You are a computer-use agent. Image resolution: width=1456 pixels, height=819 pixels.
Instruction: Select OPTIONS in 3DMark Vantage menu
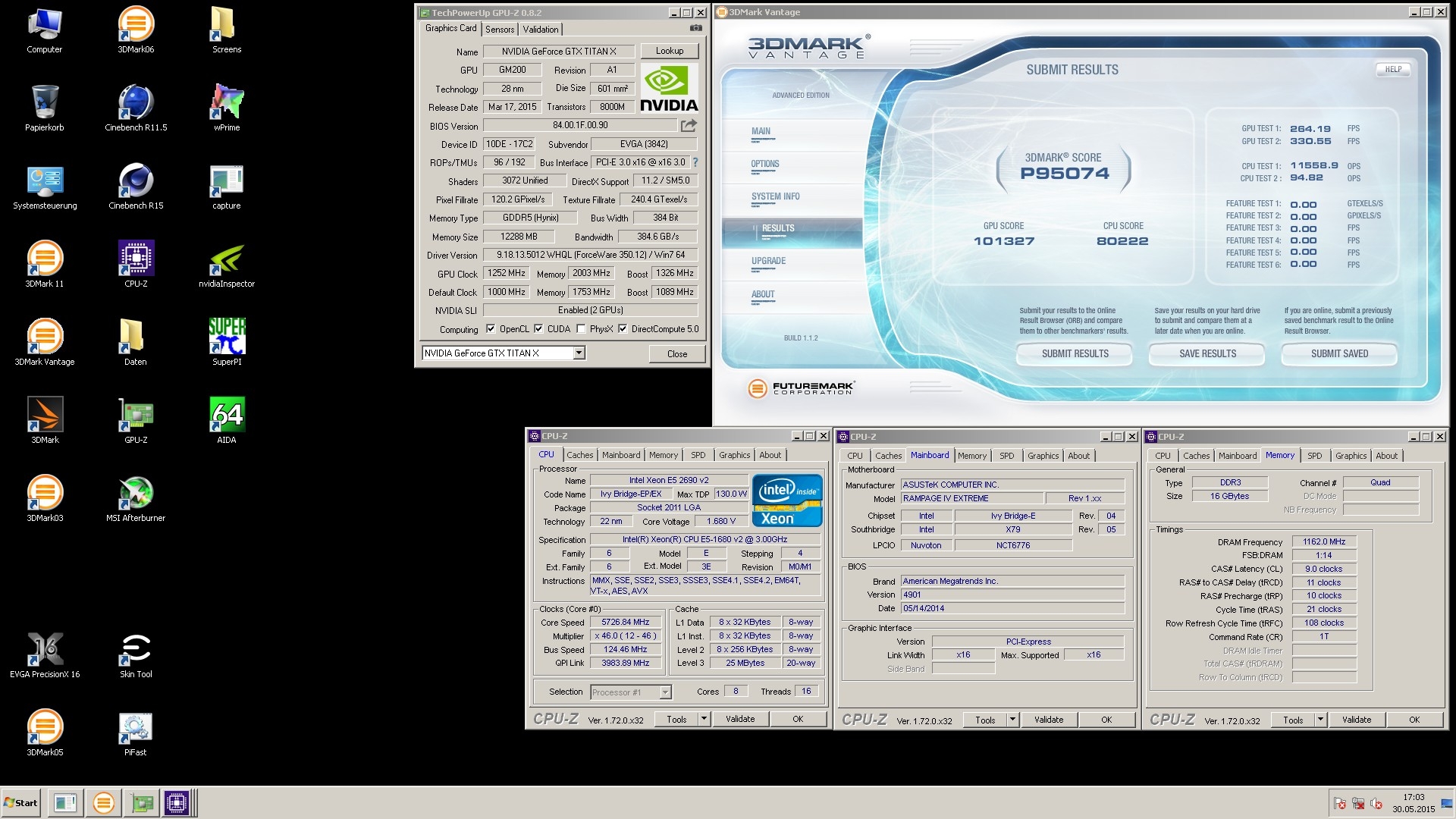pos(765,165)
